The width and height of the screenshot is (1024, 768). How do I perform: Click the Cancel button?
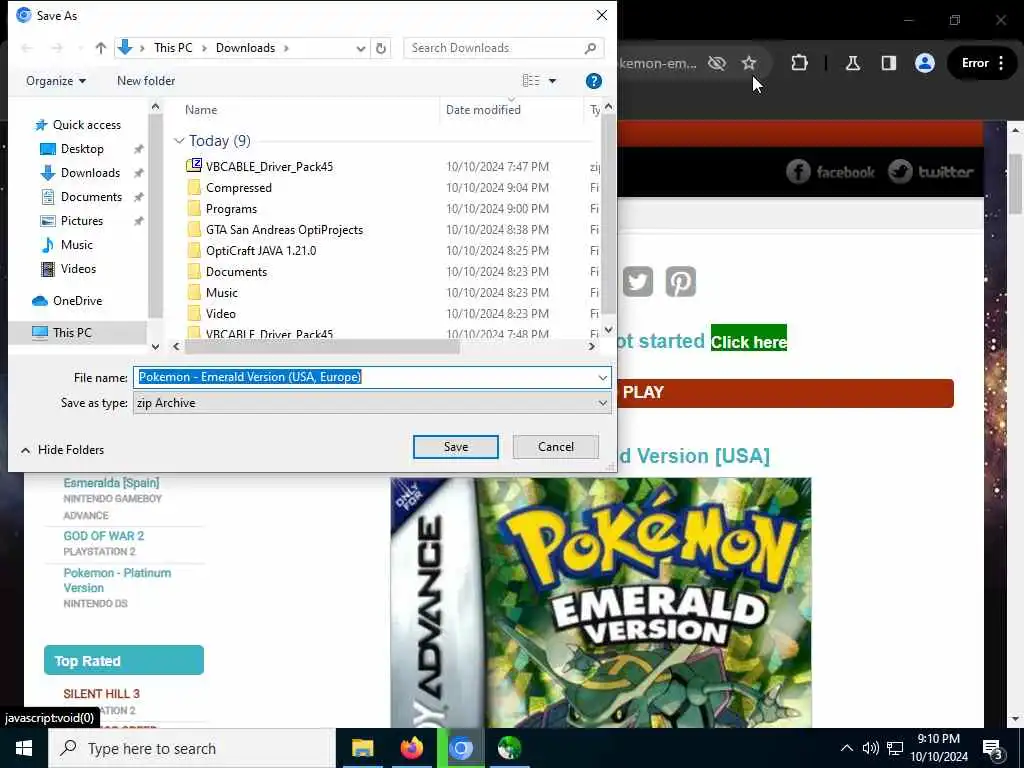(556, 447)
